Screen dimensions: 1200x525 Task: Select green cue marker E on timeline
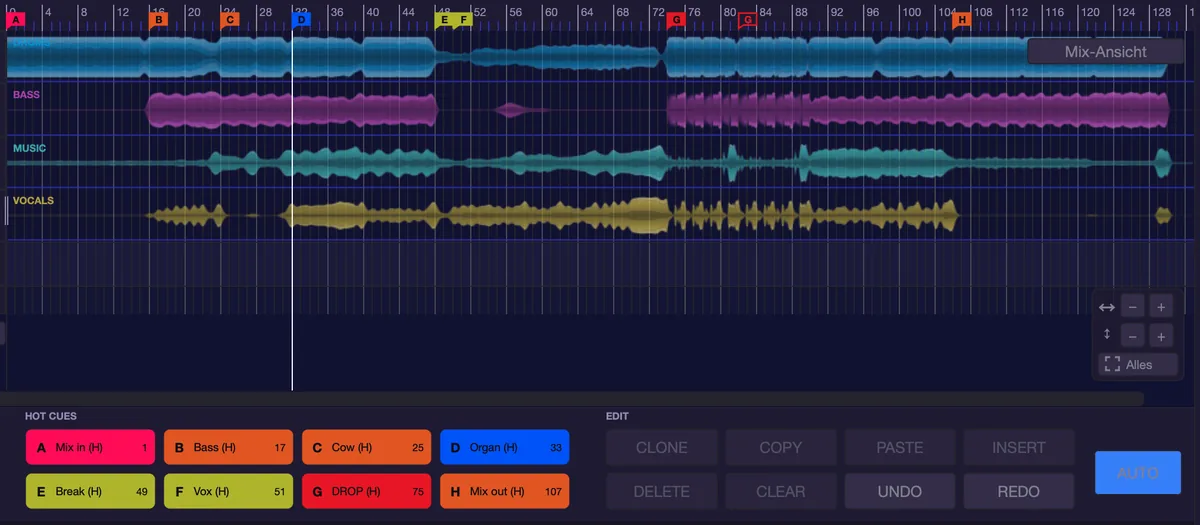444,19
